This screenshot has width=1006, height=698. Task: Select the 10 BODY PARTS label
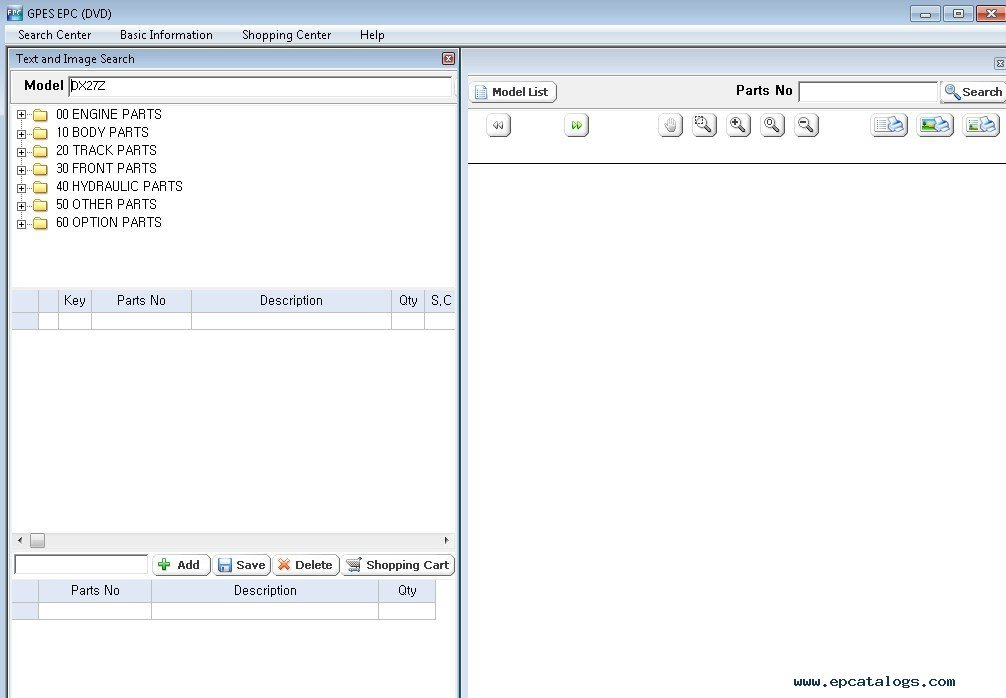[x=103, y=132]
